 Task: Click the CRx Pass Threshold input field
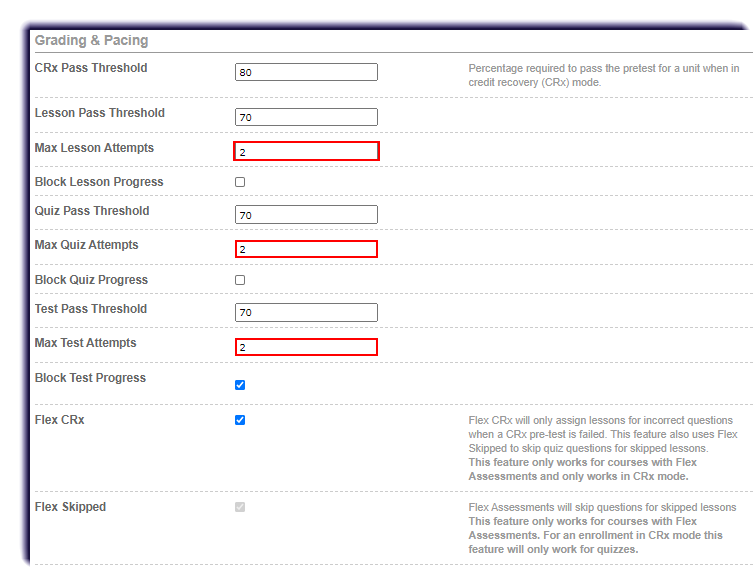point(306,72)
